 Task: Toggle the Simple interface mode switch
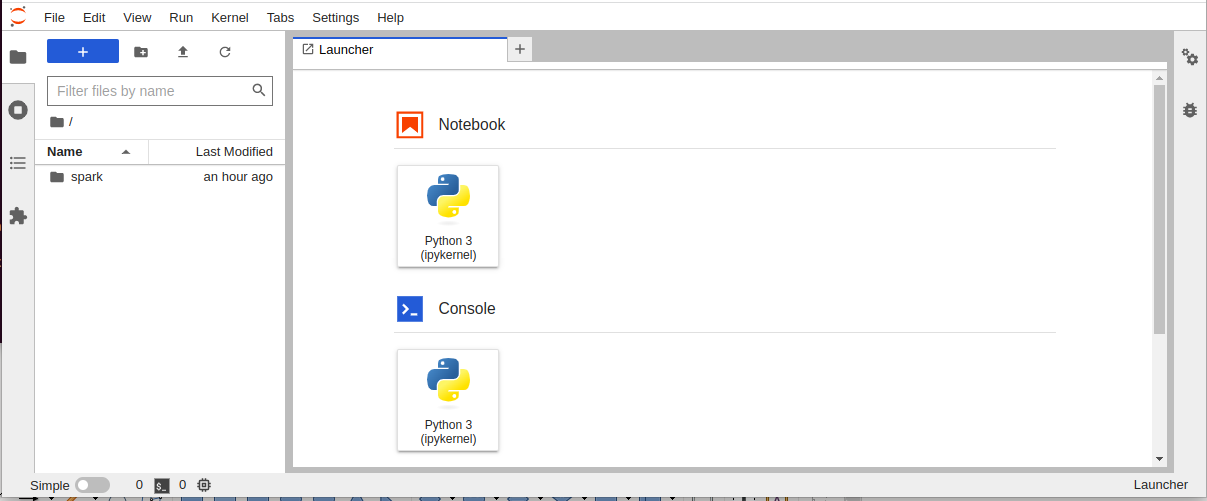tap(92, 485)
